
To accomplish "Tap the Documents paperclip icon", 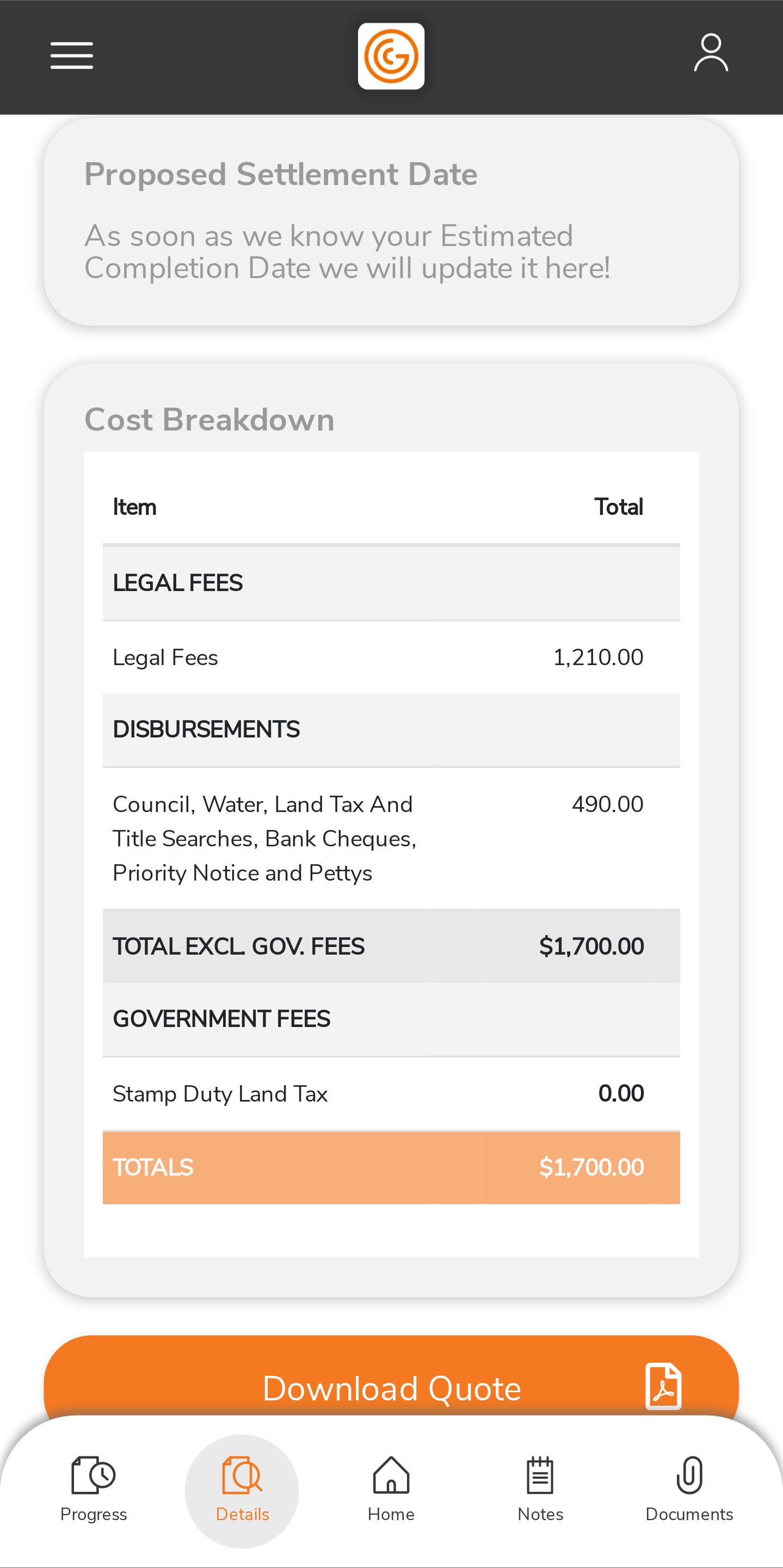I will [689, 1475].
